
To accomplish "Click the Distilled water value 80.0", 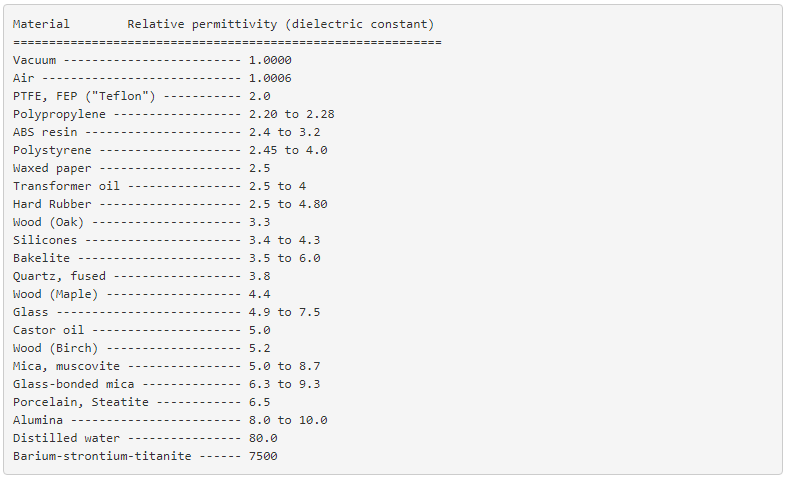I will (x=263, y=438).
